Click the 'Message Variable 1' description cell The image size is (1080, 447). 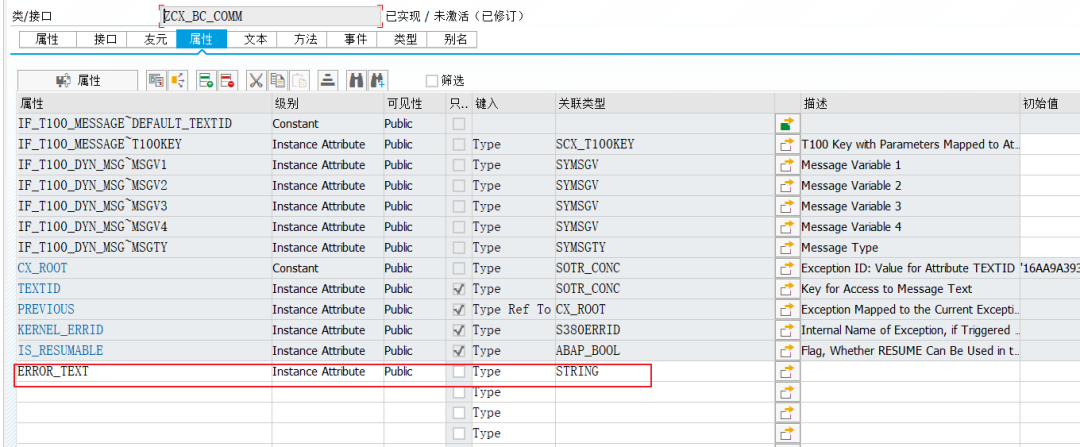[910, 165]
